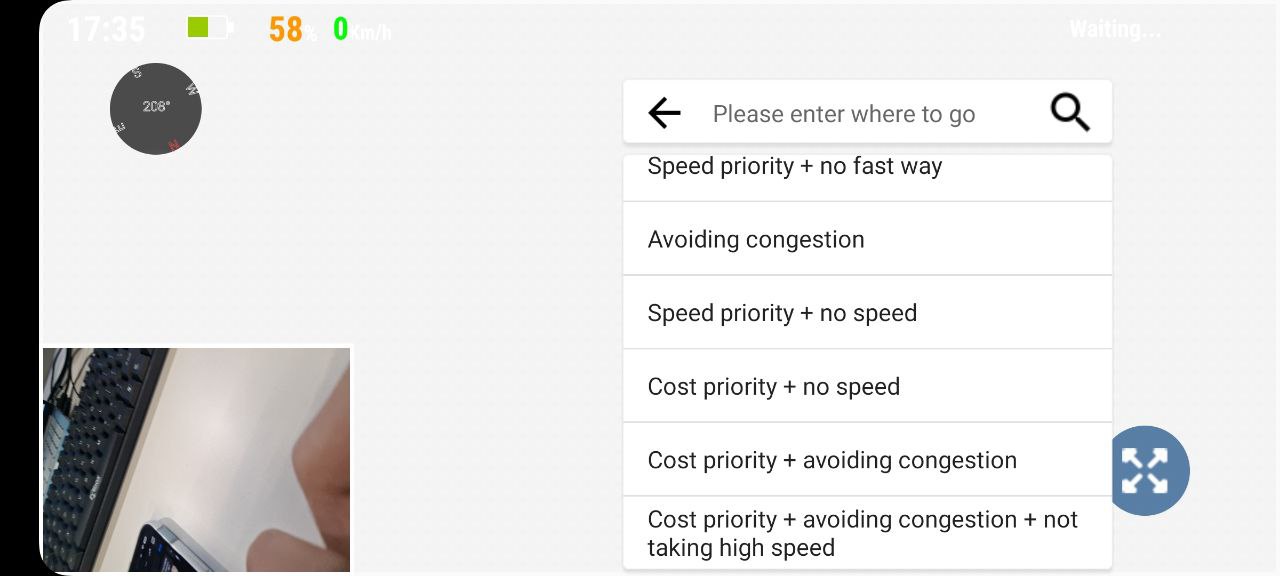Click the blue fullscreen expand icon

tap(1145, 470)
